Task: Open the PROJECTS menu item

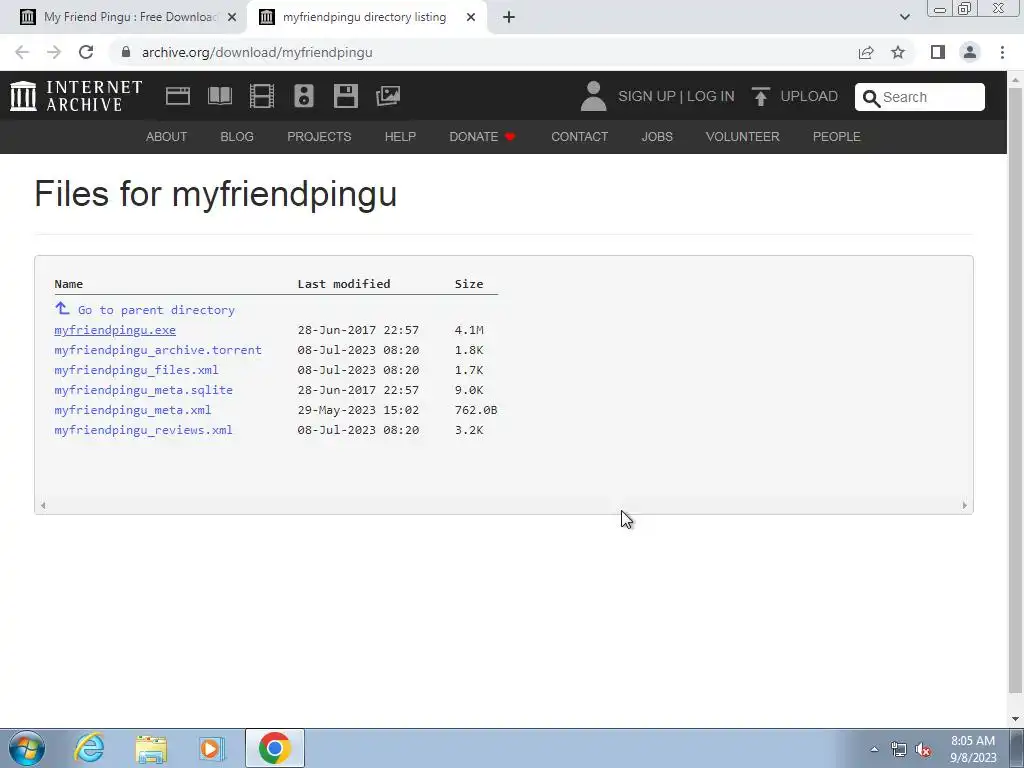Action: coord(319,136)
